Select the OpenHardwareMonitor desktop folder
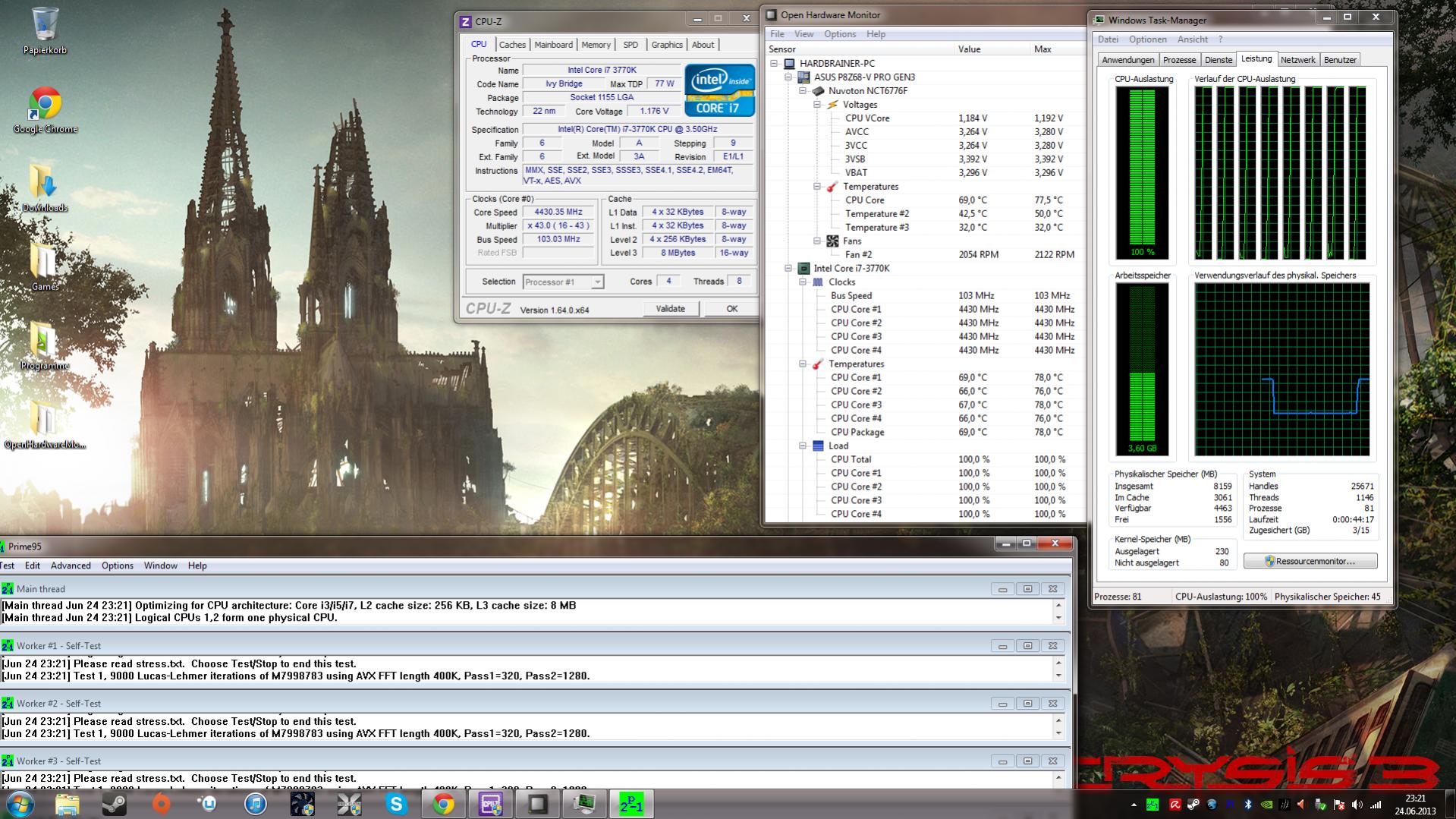Viewport: 1456px width, 819px height. click(x=45, y=426)
